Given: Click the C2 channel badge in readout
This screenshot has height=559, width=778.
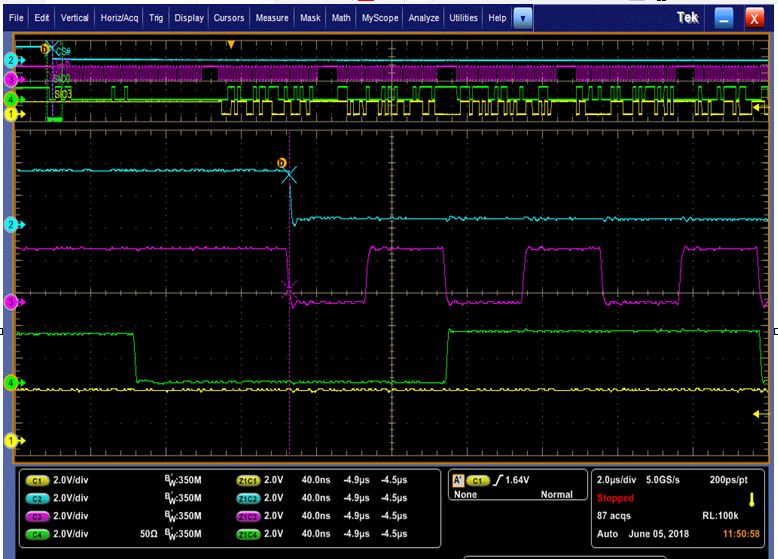Looking at the screenshot, I should point(37,498).
